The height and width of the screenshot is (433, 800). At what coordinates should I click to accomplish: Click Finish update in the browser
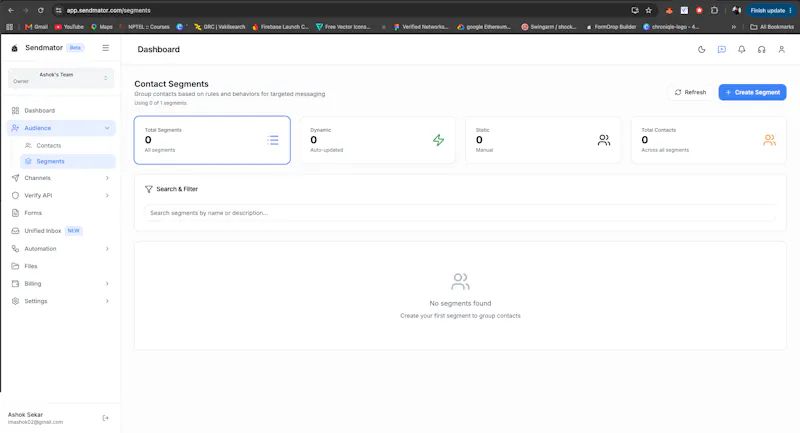[x=770, y=10]
